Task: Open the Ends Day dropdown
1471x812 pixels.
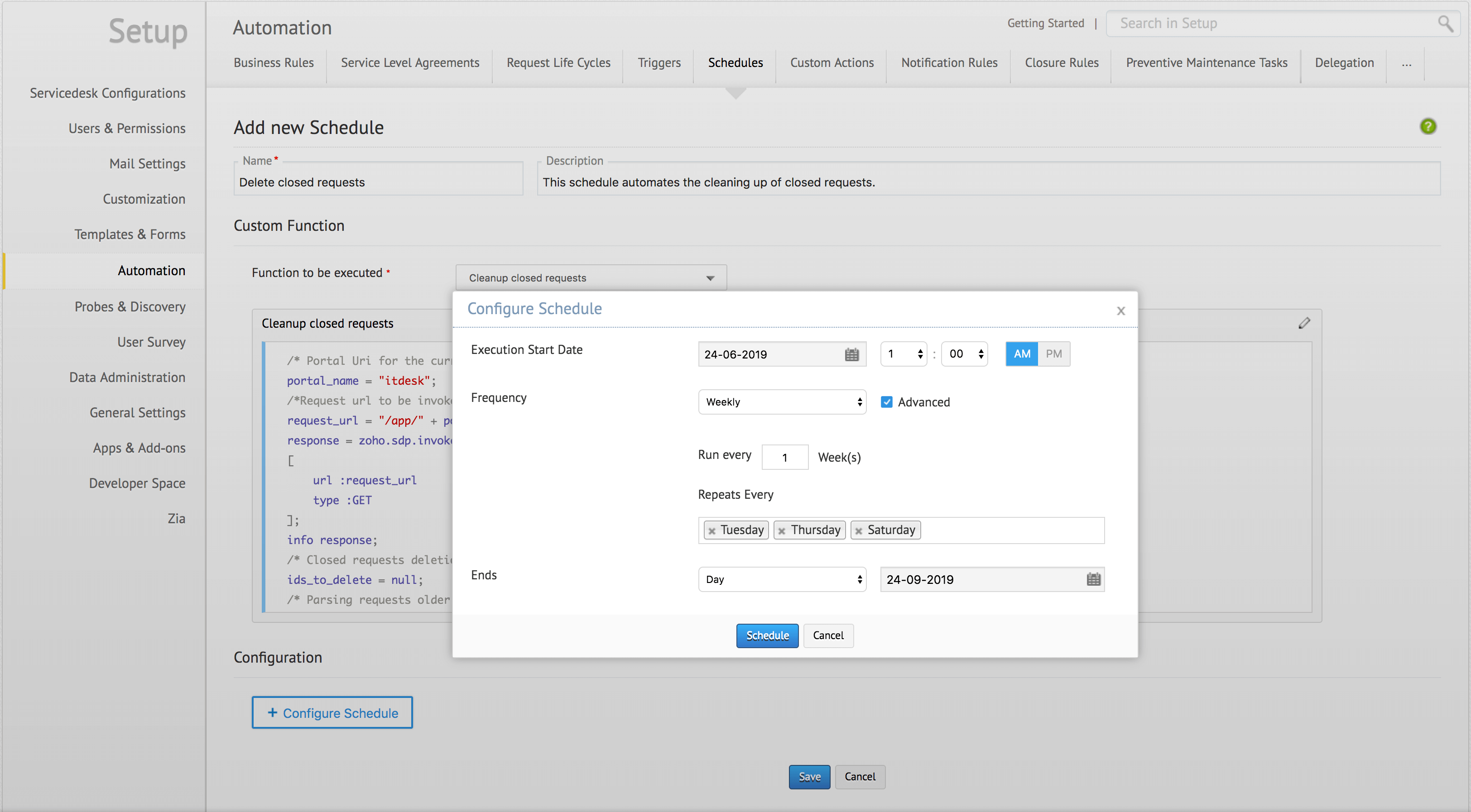Action: [782, 579]
